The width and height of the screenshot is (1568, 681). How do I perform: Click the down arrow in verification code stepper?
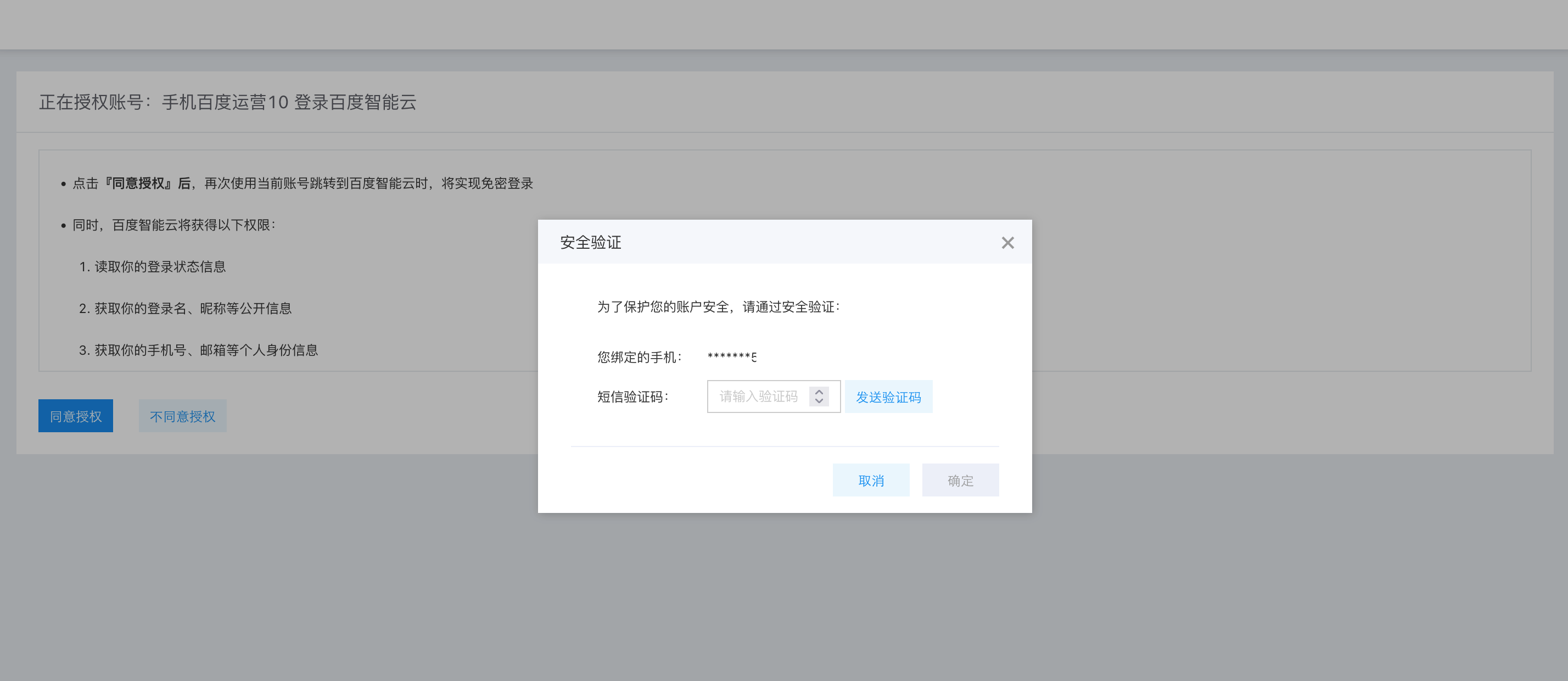(x=819, y=401)
